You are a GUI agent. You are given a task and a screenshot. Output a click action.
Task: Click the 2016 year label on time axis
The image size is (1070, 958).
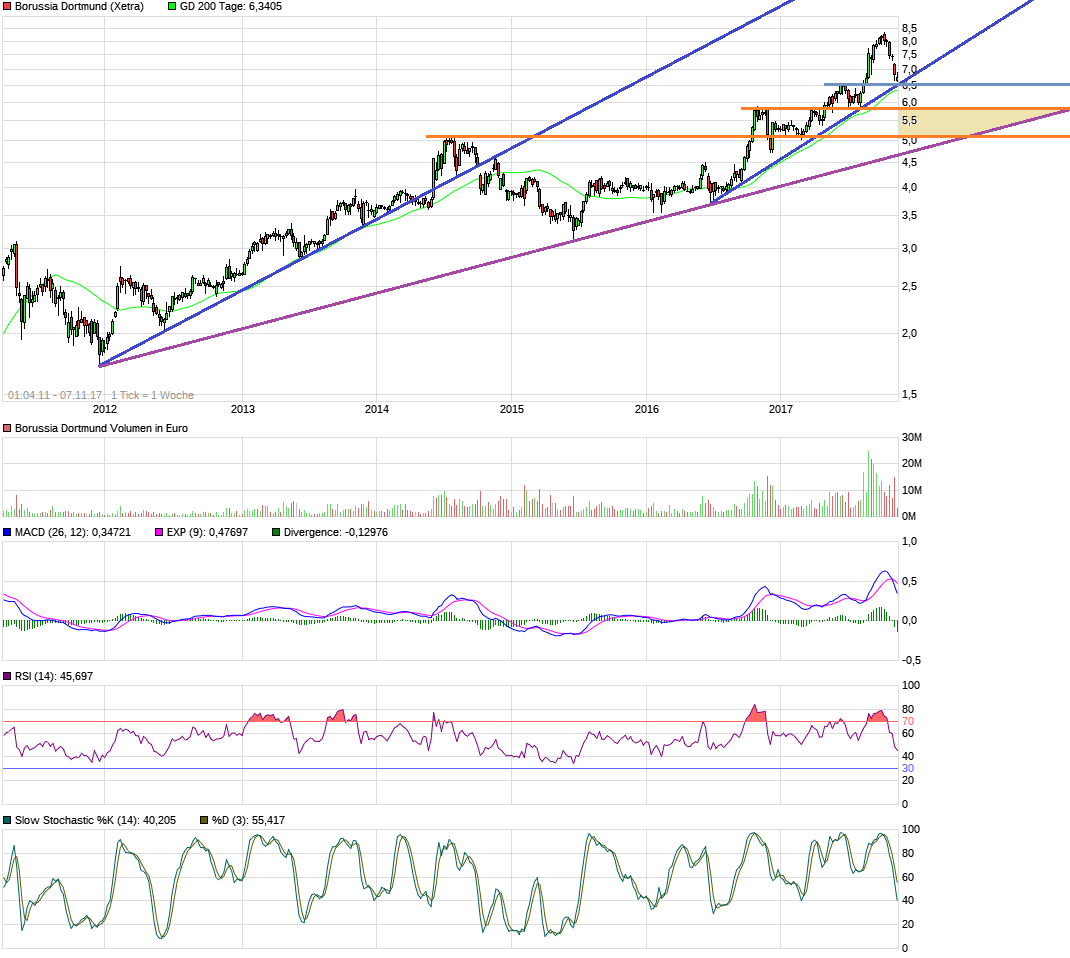click(647, 409)
